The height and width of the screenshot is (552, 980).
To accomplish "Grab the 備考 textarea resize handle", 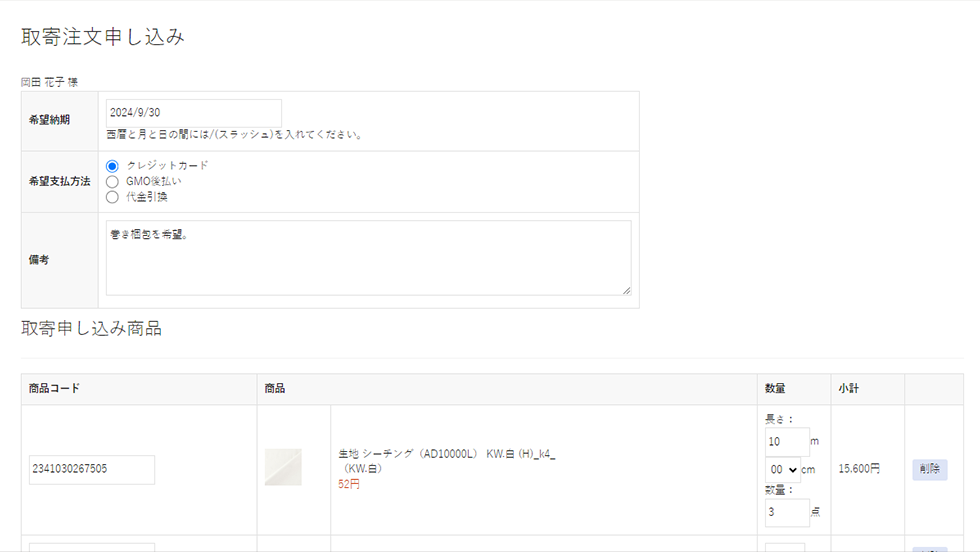I will tap(626, 290).
